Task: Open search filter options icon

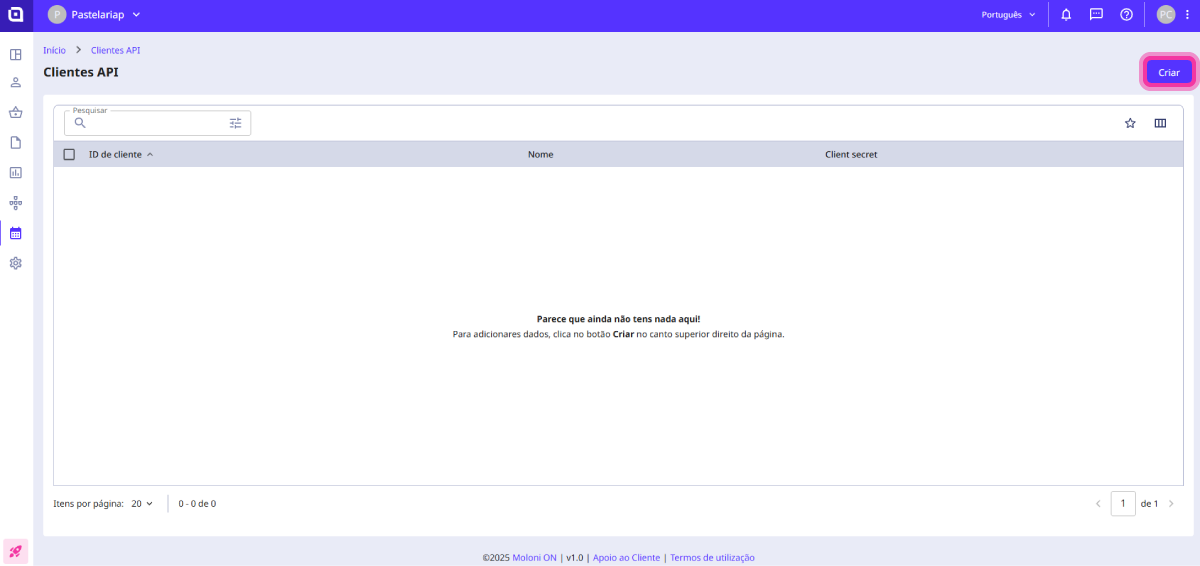Action: coord(236,123)
